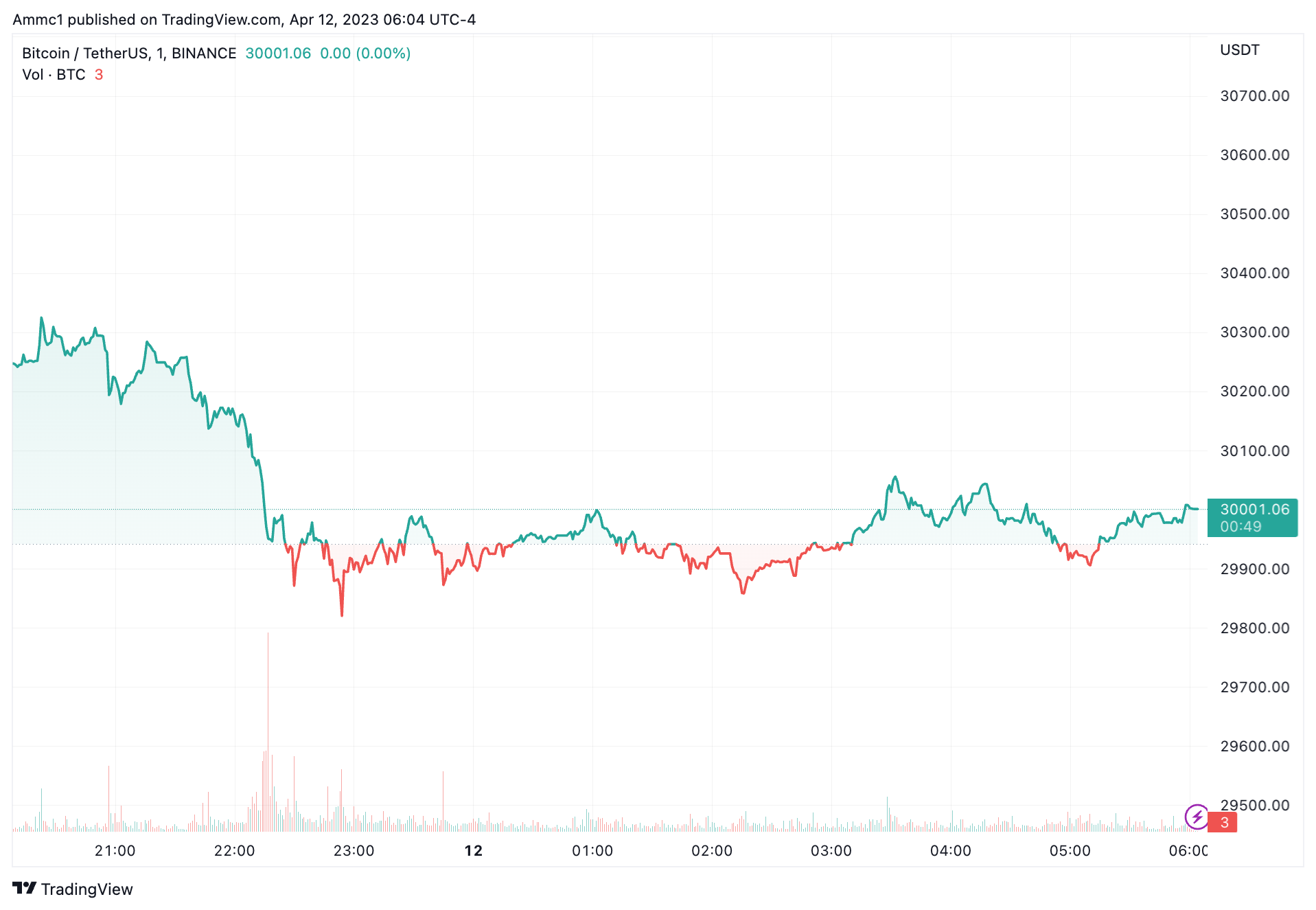Click the 0.00 (0.00%) change value
The height and width of the screenshot is (910, 1316).
[365, 54]
